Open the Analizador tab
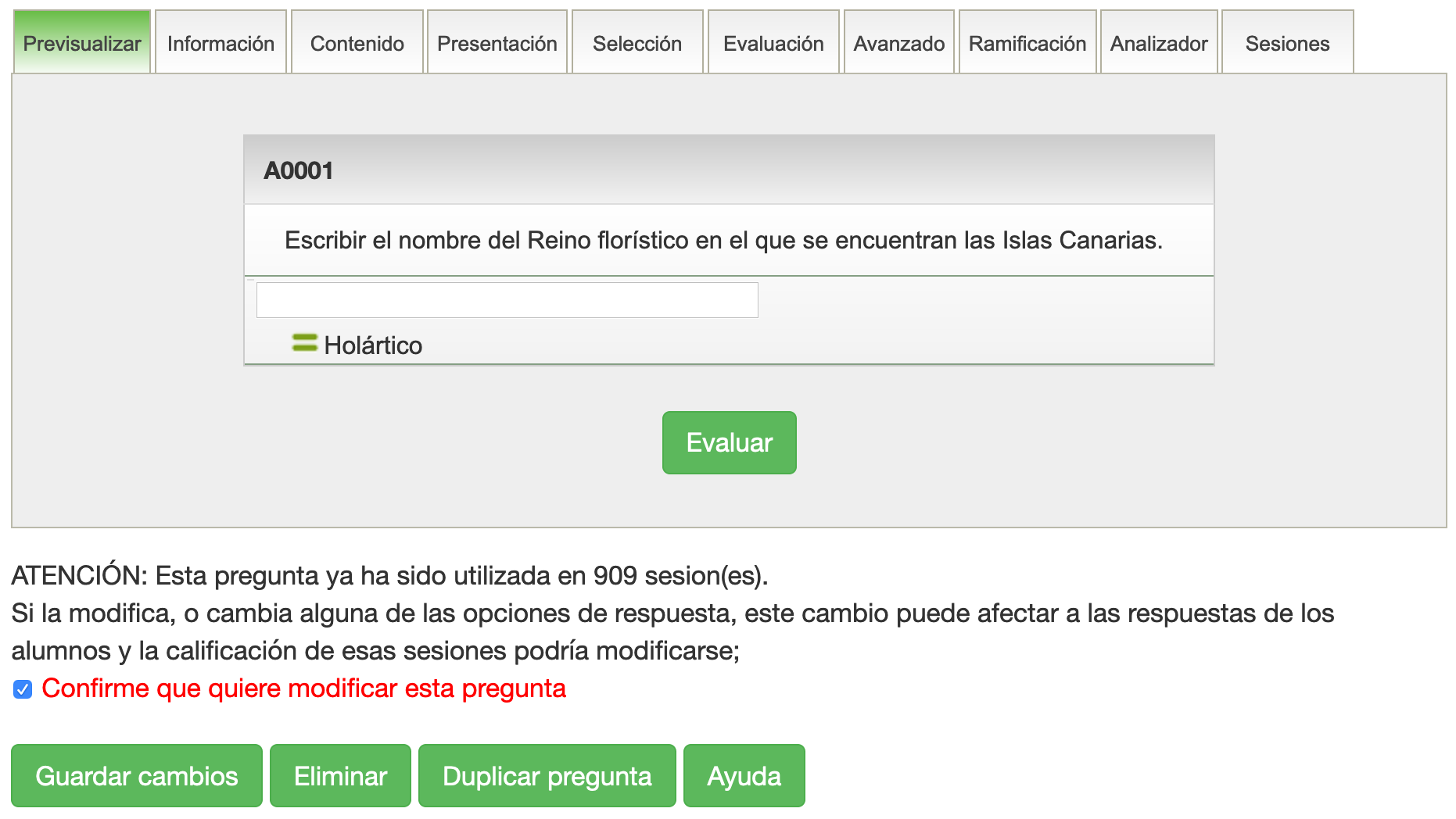 [1158, 44]
